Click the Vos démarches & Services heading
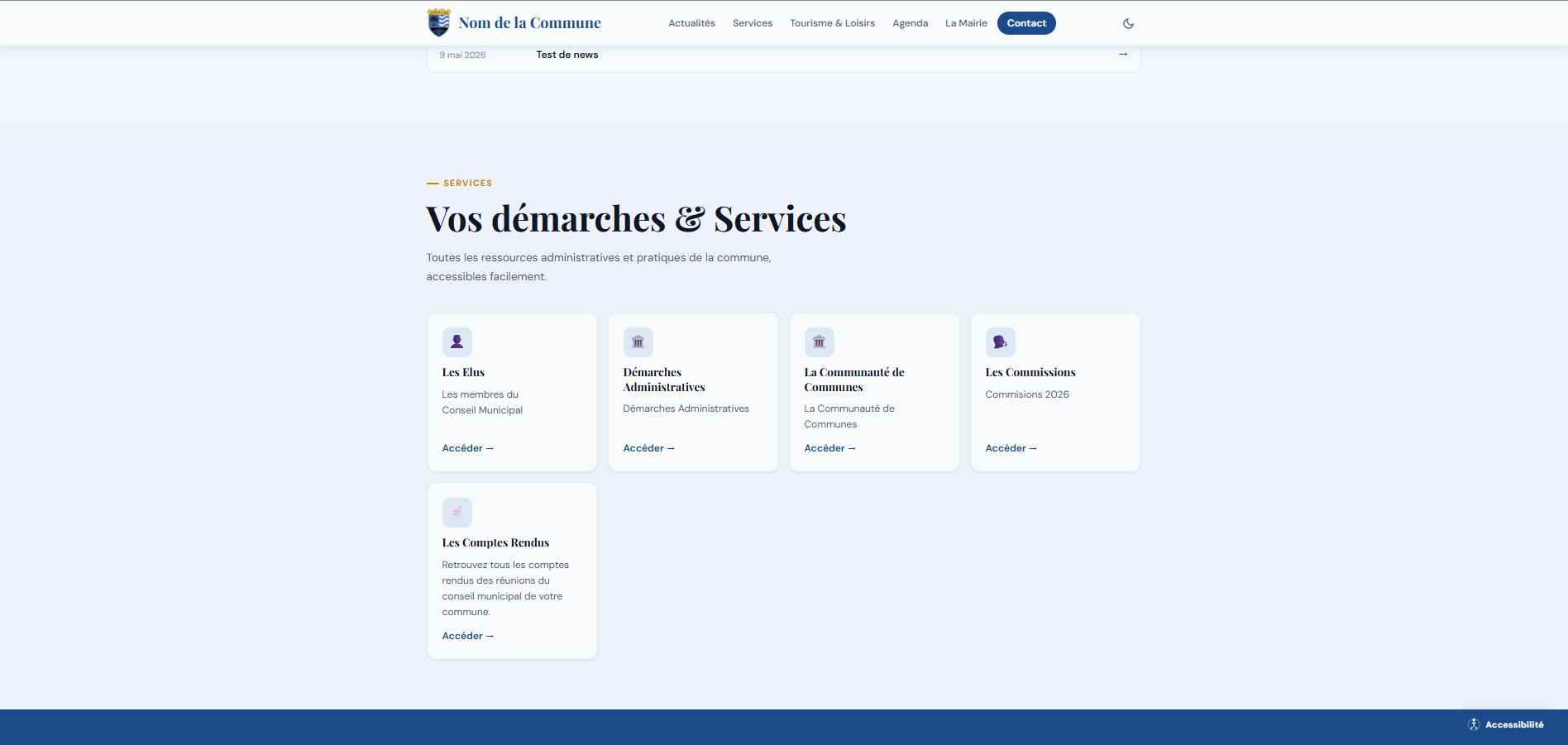 click(636, 219)
